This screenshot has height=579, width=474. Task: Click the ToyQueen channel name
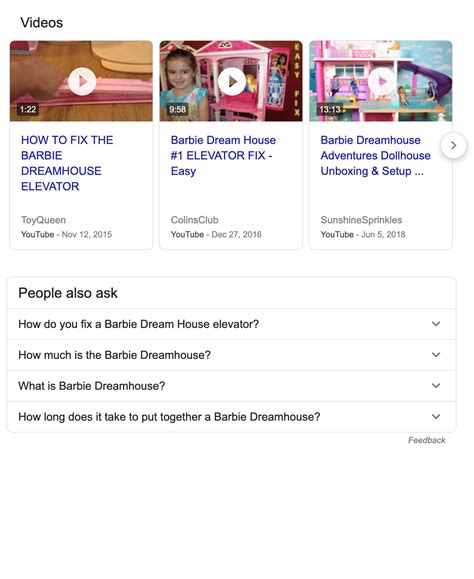43,220
